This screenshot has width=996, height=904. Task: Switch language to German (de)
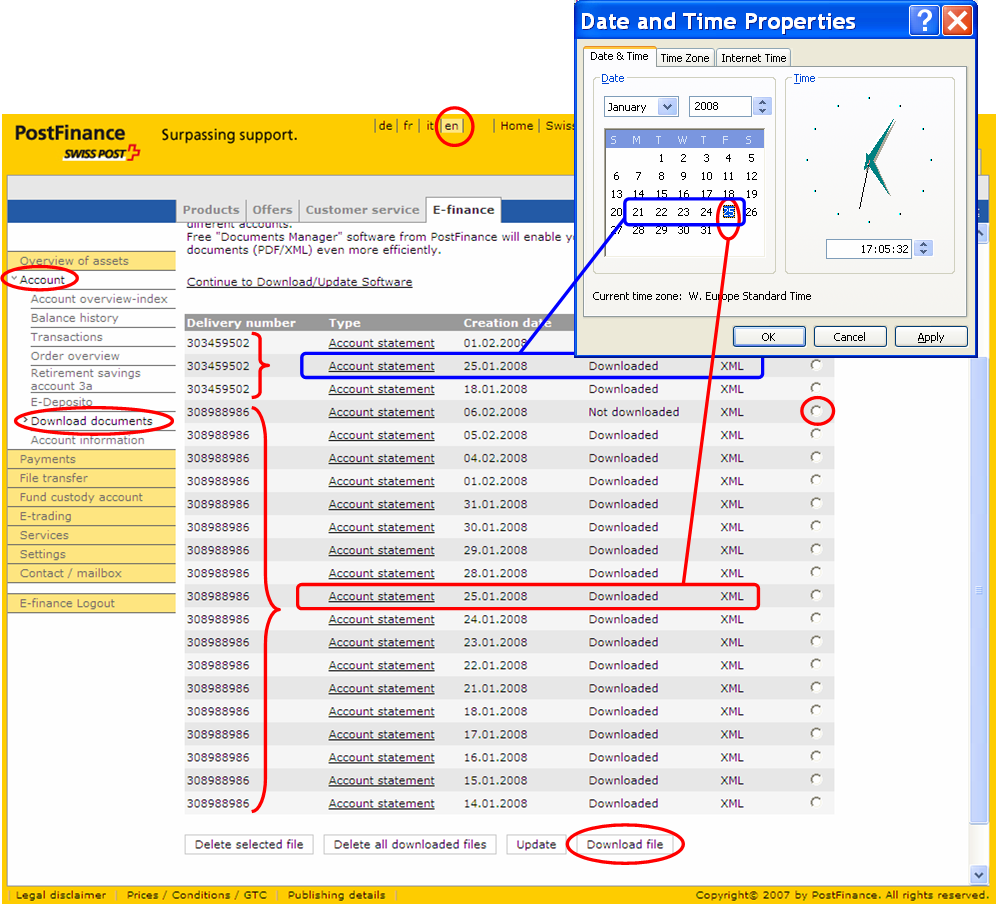coord(385,126)
